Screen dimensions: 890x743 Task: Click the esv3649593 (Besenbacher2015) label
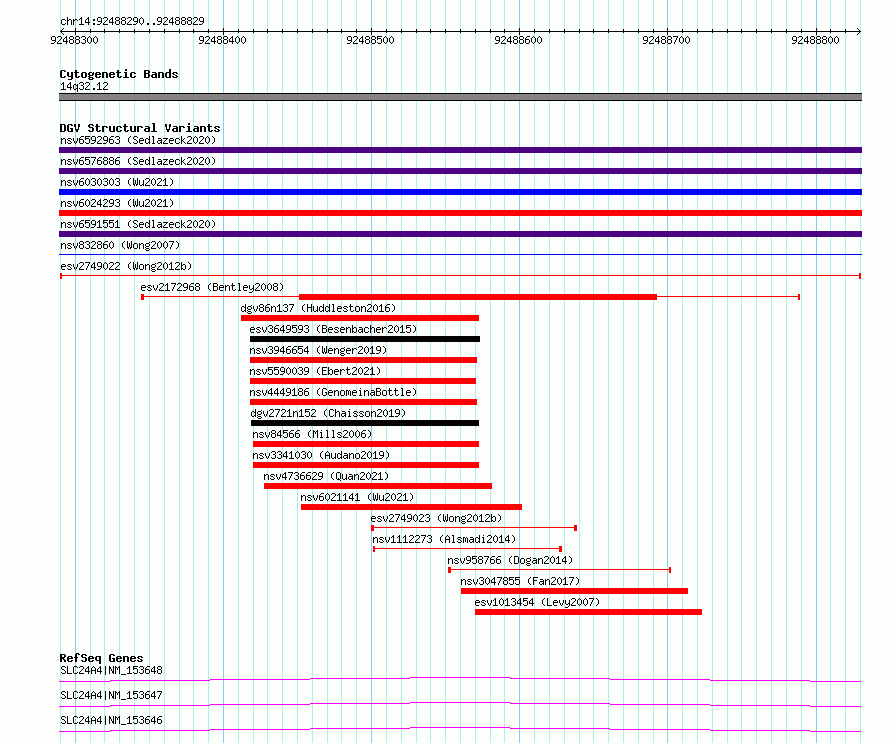333,329
